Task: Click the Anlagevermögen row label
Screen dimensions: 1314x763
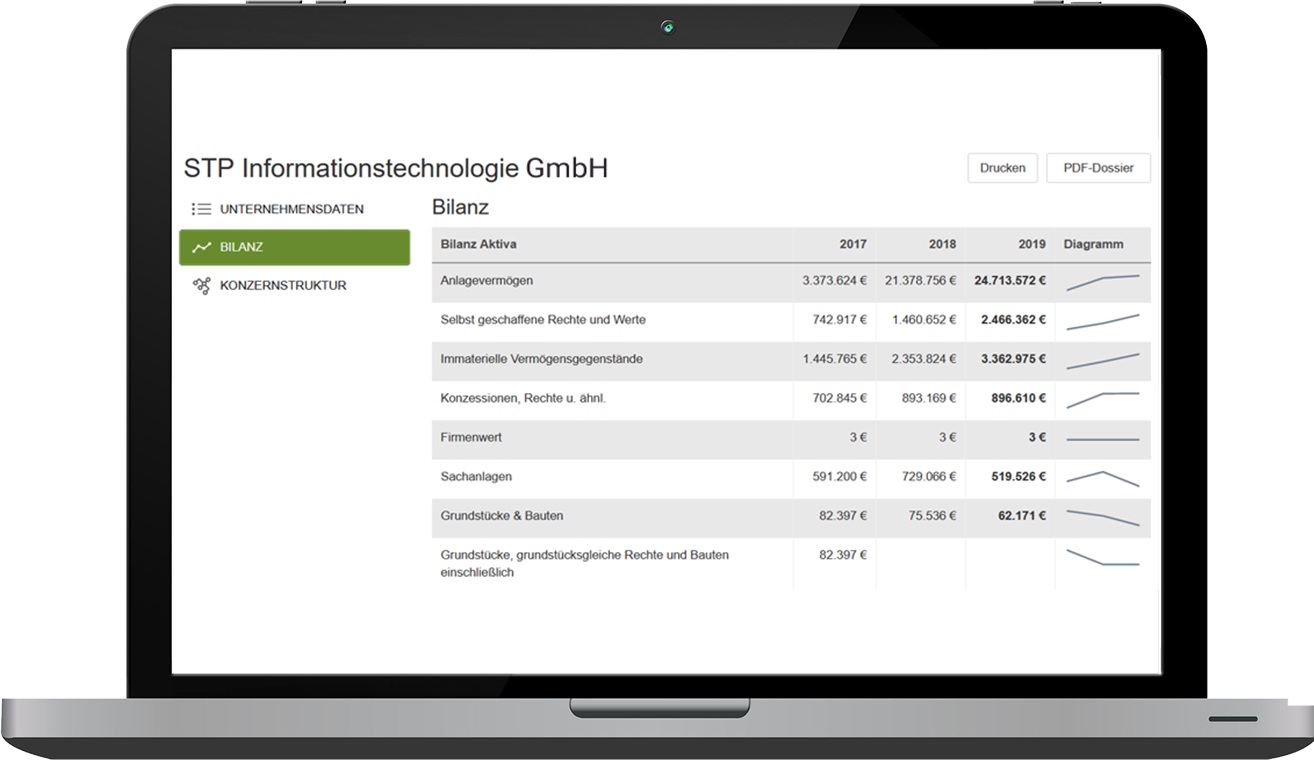Action: coord(487,281)
